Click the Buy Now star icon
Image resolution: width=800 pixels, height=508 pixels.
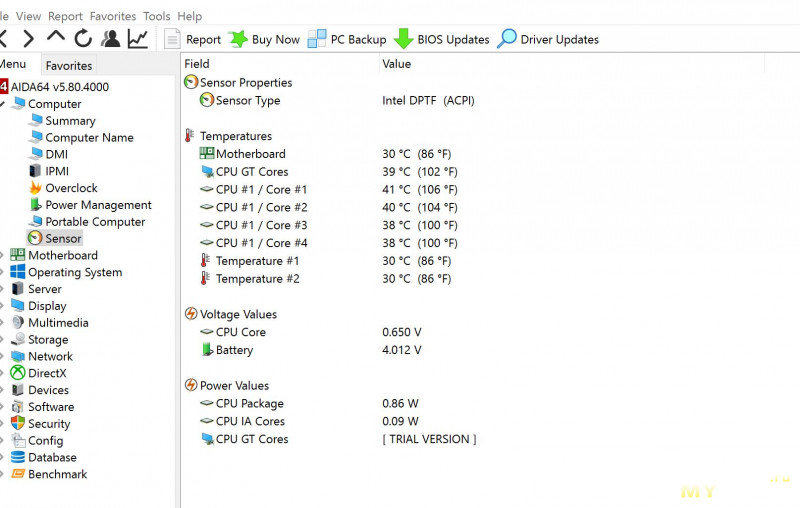[238, 39]
